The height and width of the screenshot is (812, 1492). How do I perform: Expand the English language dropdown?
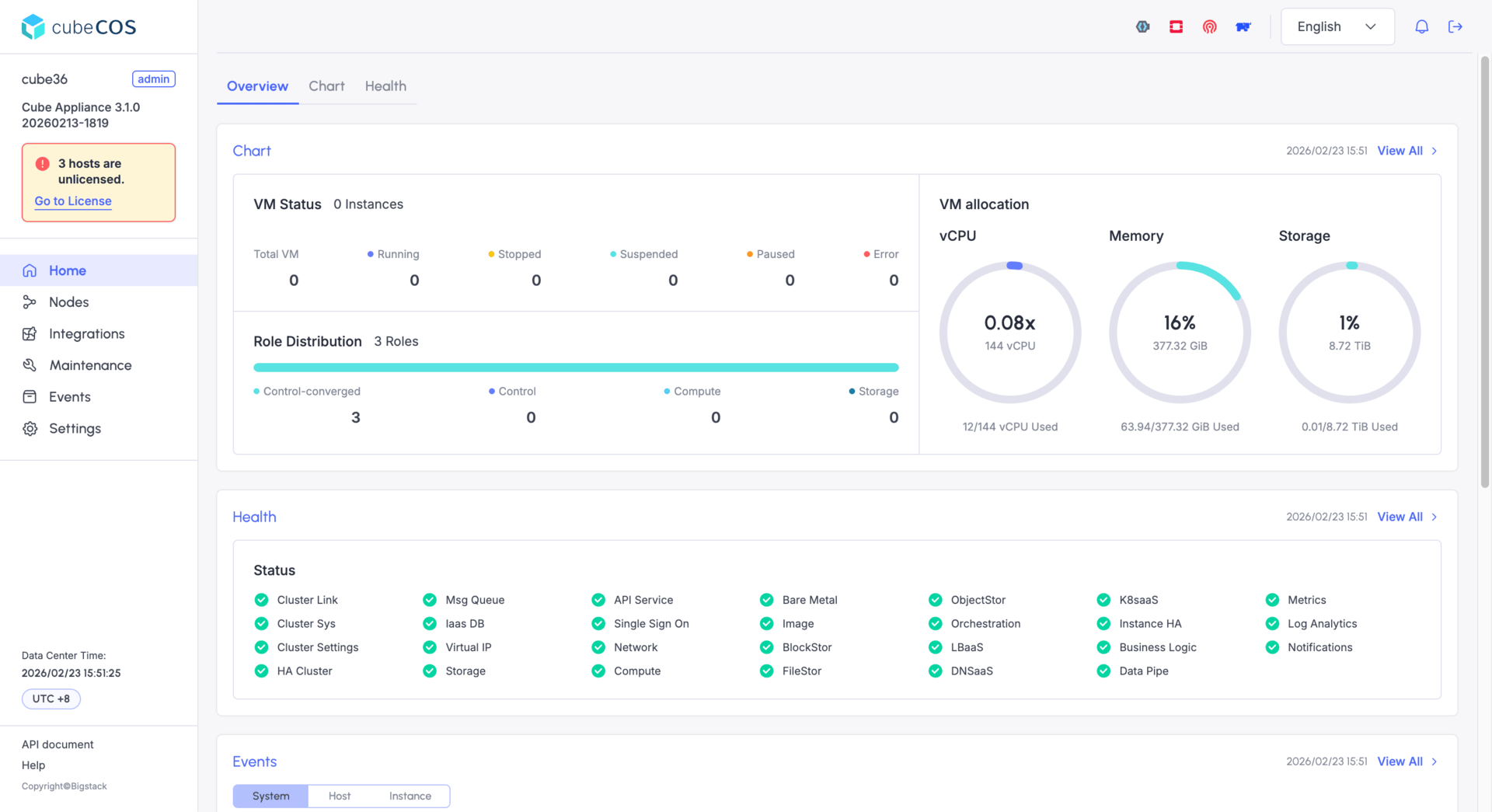1337,26
